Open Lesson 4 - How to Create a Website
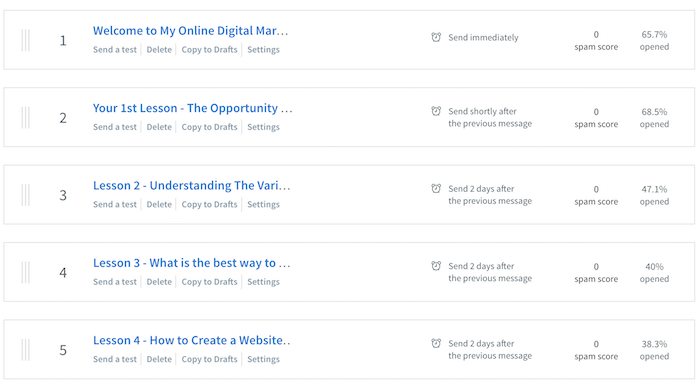This screenshot has height=387, width=700. (x=192, y=341)
